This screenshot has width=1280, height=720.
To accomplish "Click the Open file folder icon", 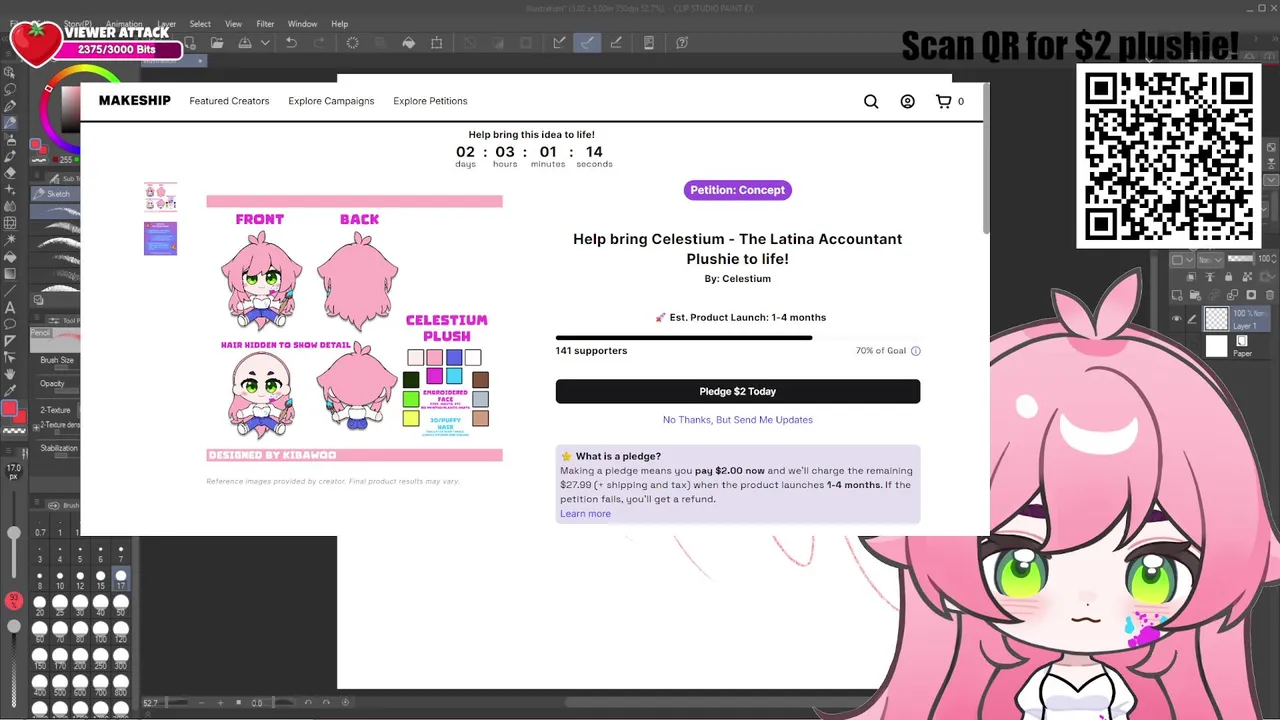I will tap(217, 43).
